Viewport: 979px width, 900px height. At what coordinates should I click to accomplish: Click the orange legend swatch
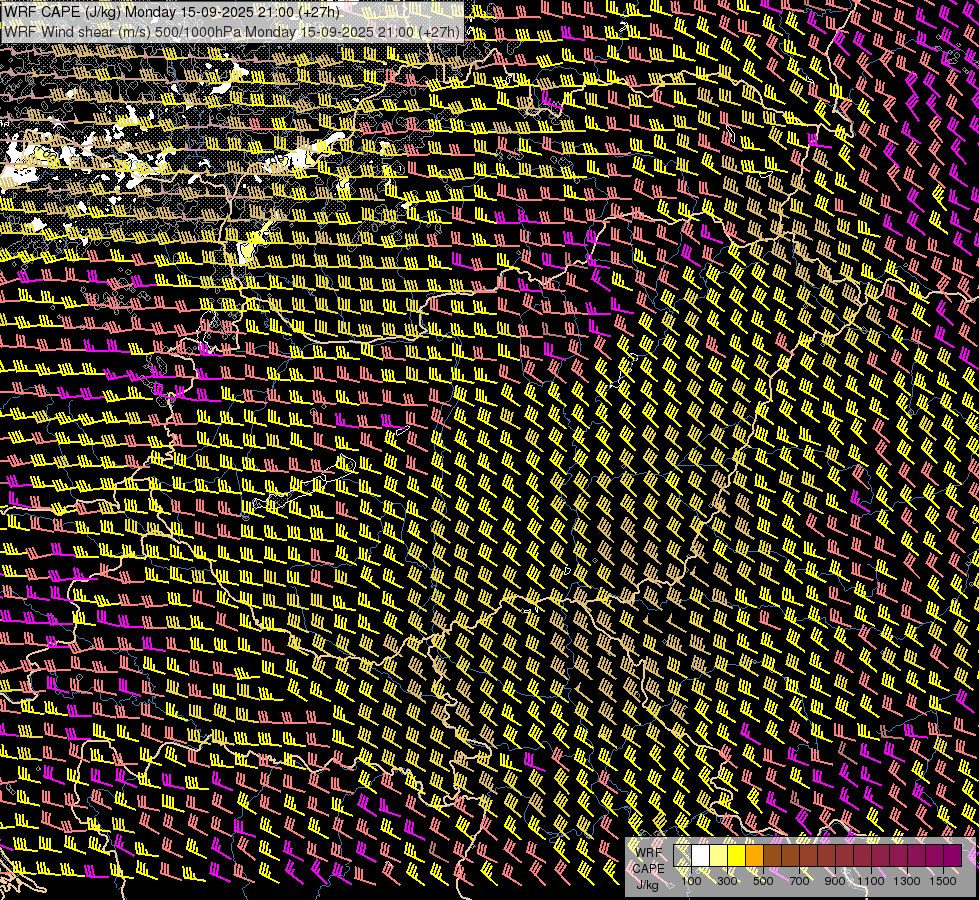754,855
